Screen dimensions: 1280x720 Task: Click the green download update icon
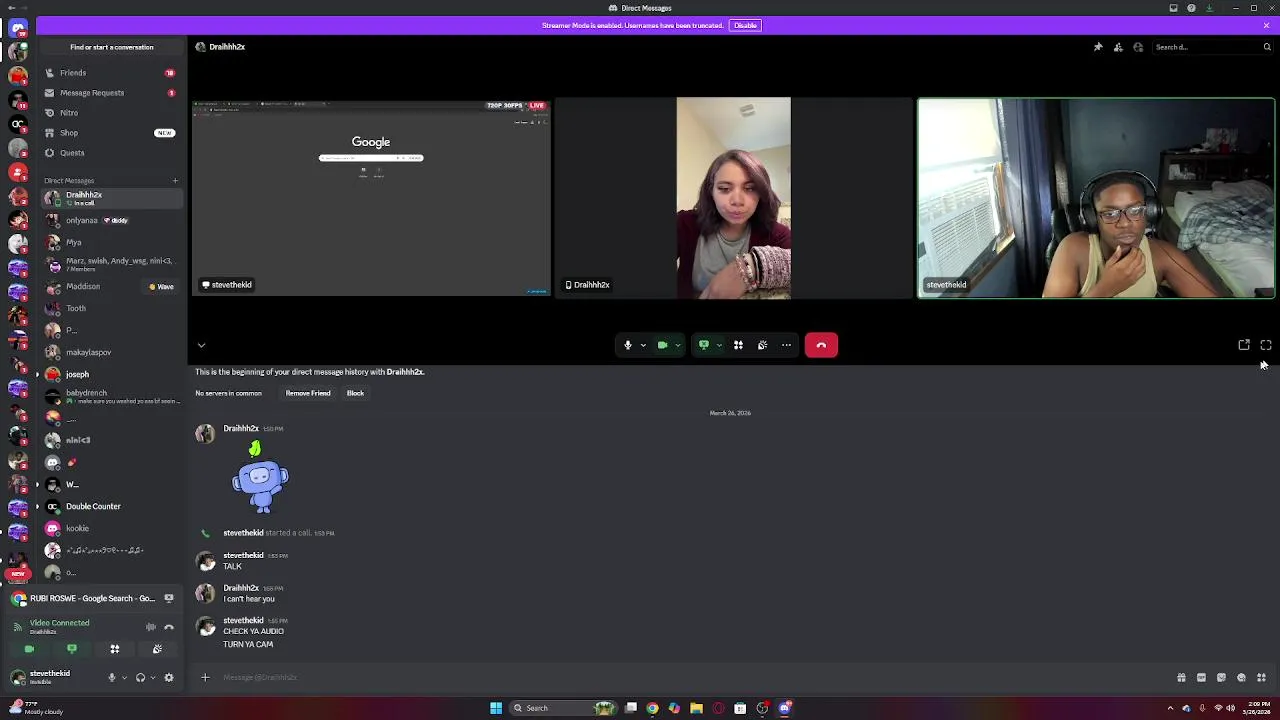pyautogui.click(x=1209, y=8)
